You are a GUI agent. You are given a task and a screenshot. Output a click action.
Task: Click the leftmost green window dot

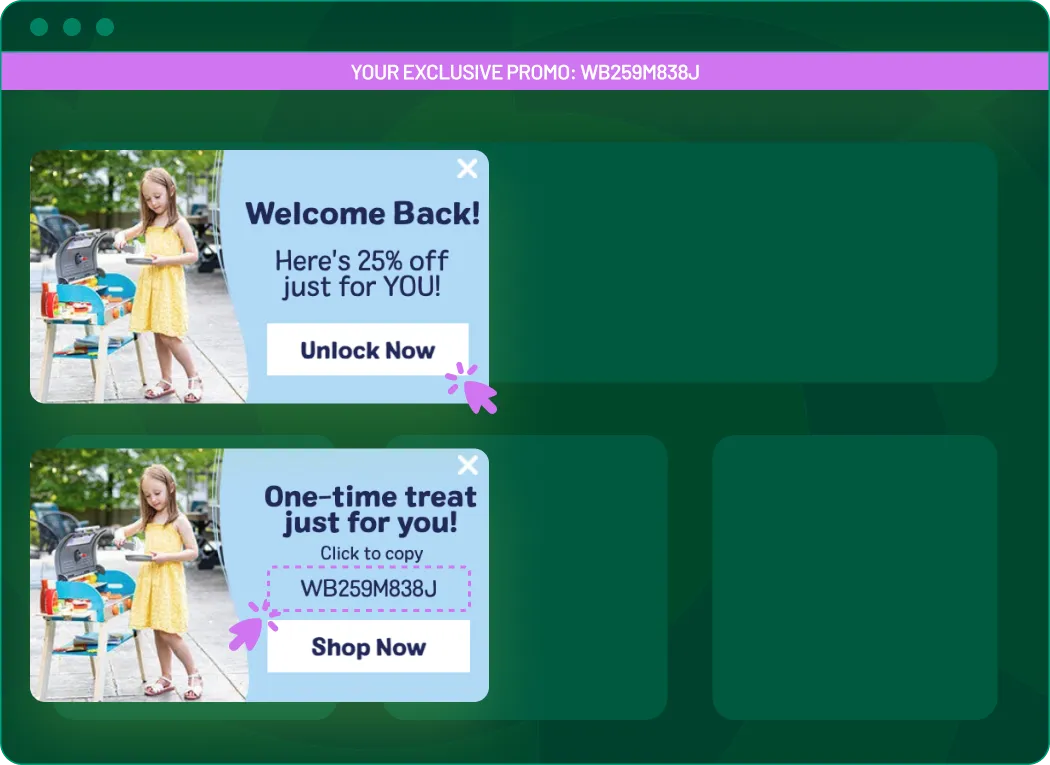[39, 27]
